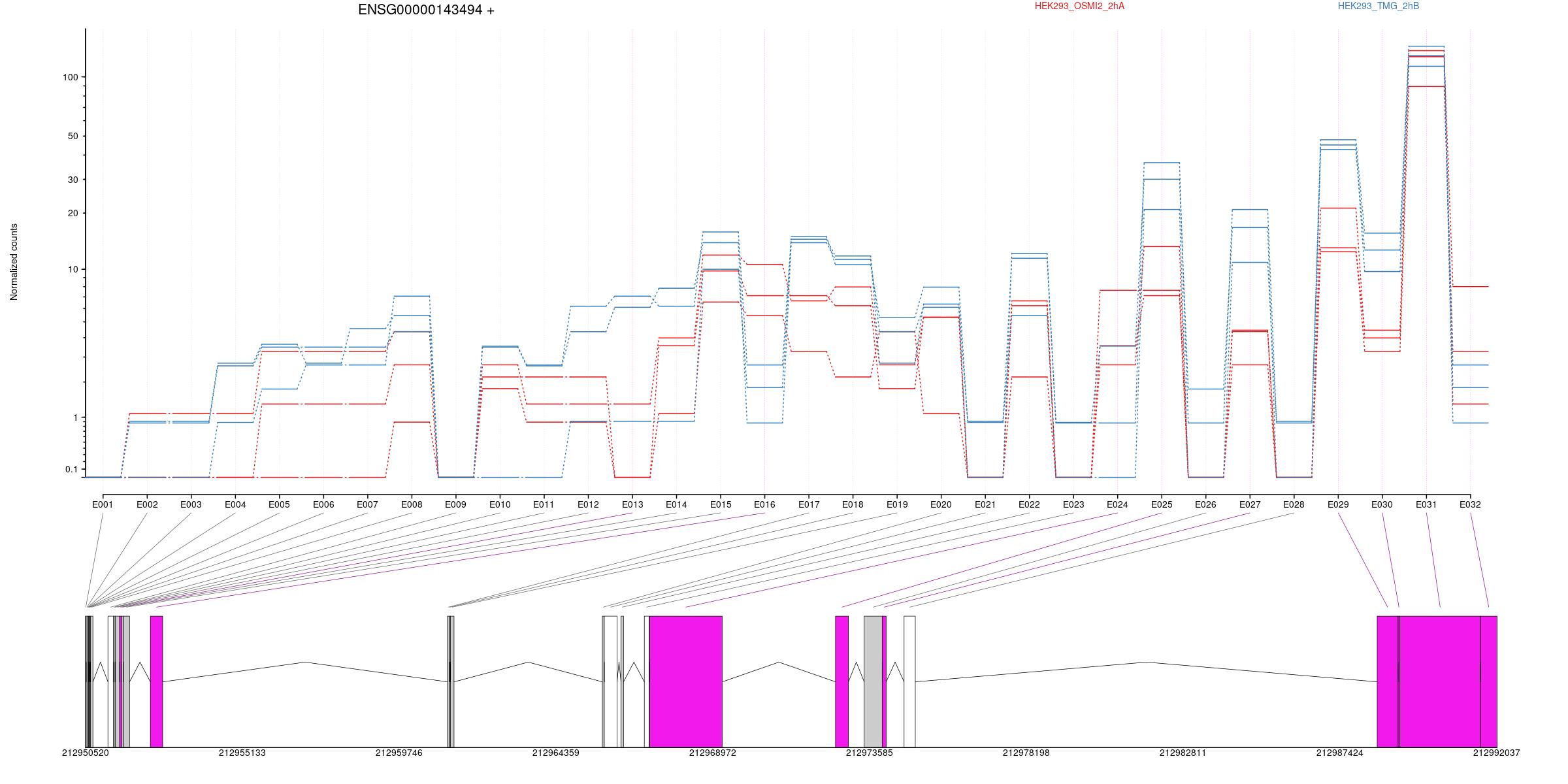Click the gene title ENSG00000143494 +
This screenshot has width=1568, height=784.
pos(426,10)
